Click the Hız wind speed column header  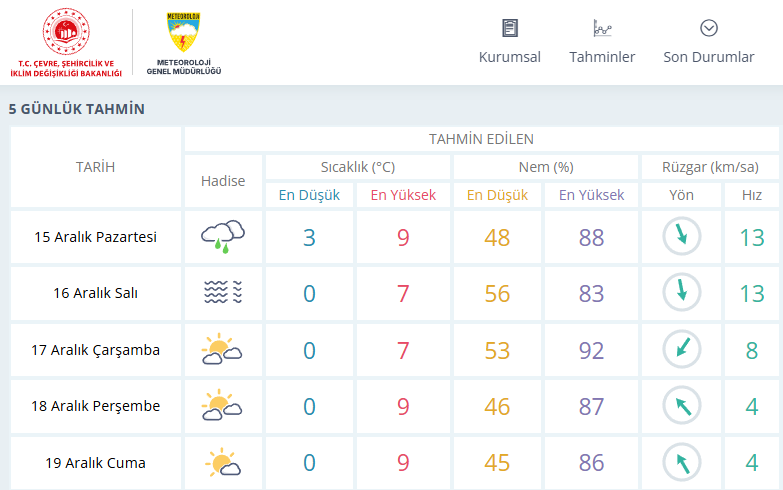click(x=752, y=195)
